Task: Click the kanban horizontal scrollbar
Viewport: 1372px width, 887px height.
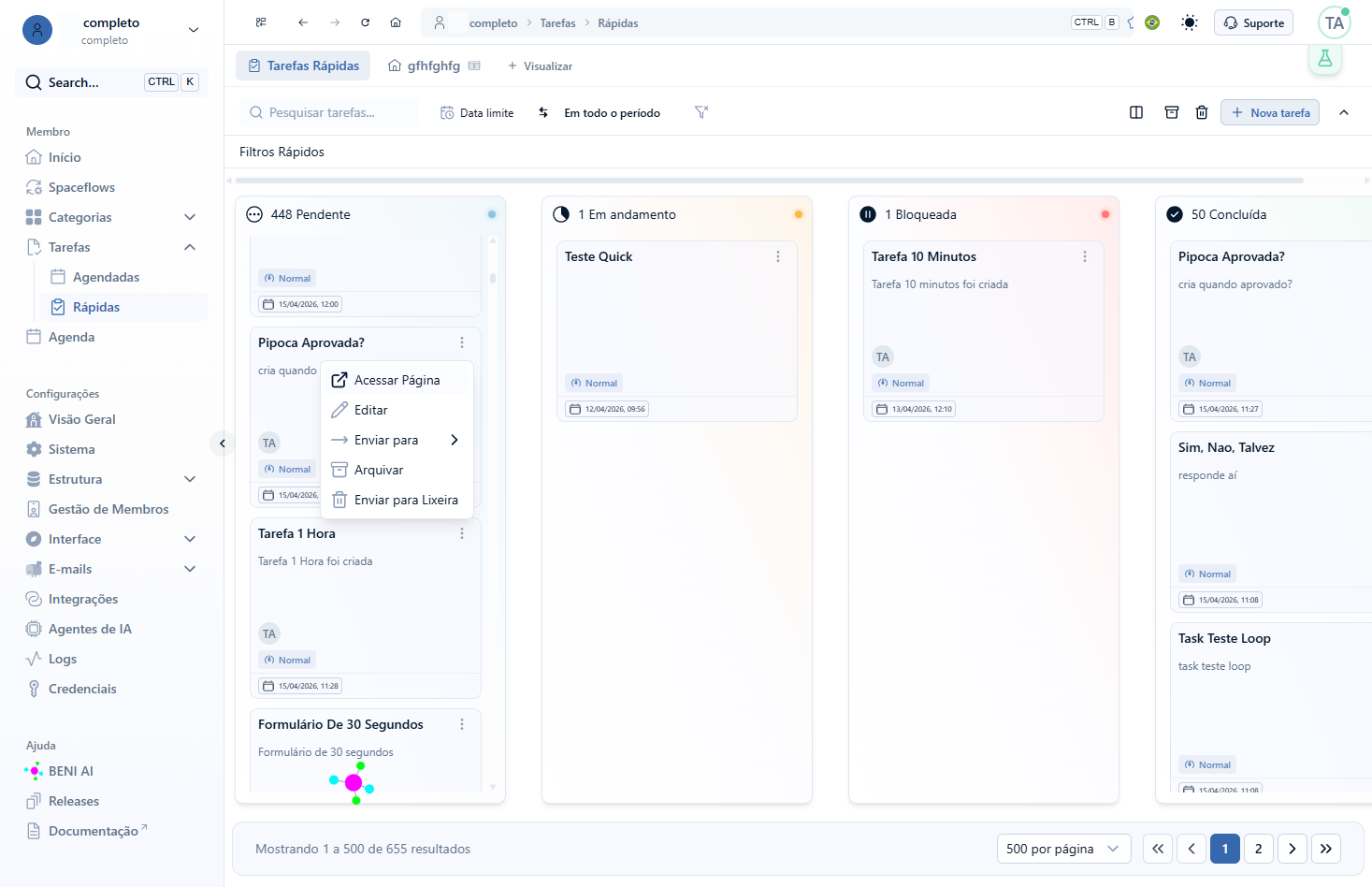Action: (x=770, y=180)
